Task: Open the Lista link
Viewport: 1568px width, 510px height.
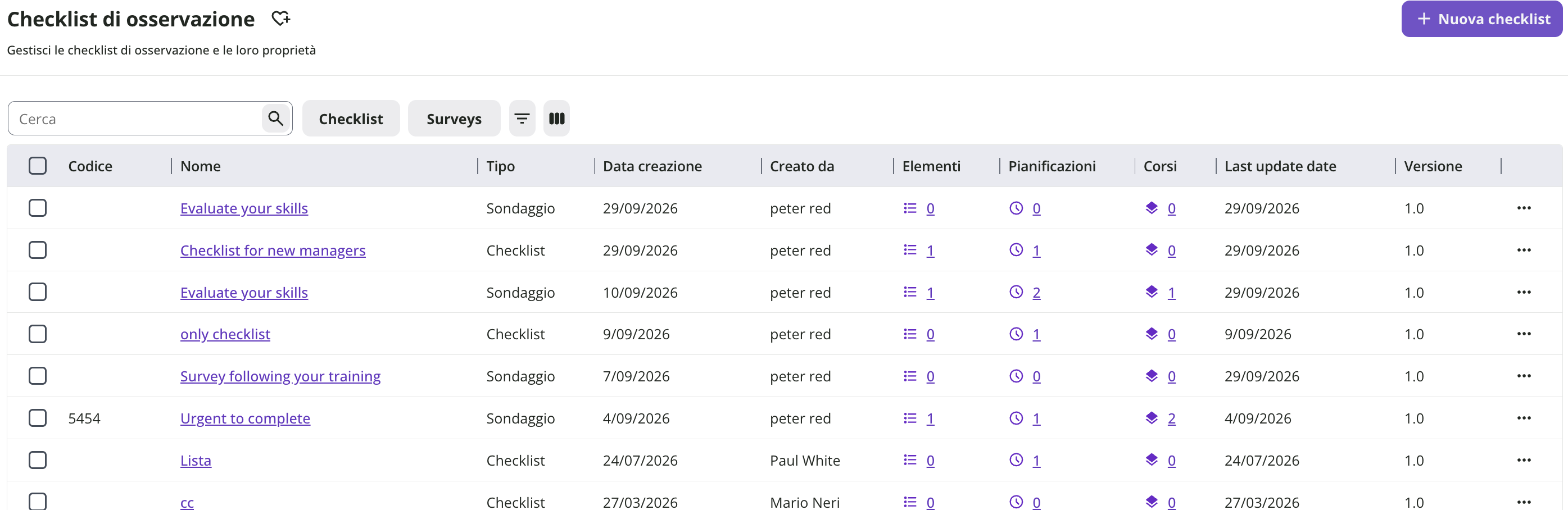Action: (196, 460)
